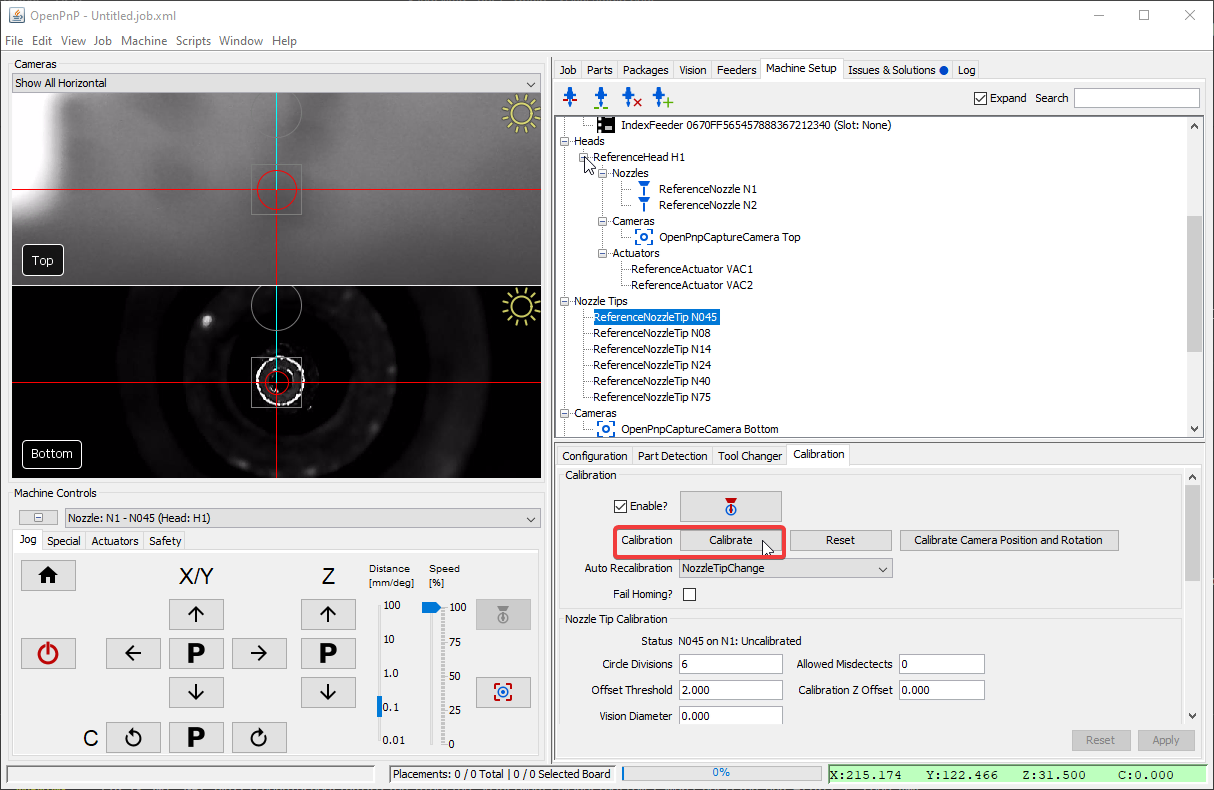The image size is (1214, 790).
Task: Open the Show All Horizontal camera dropdown
Action: point(276,83)
